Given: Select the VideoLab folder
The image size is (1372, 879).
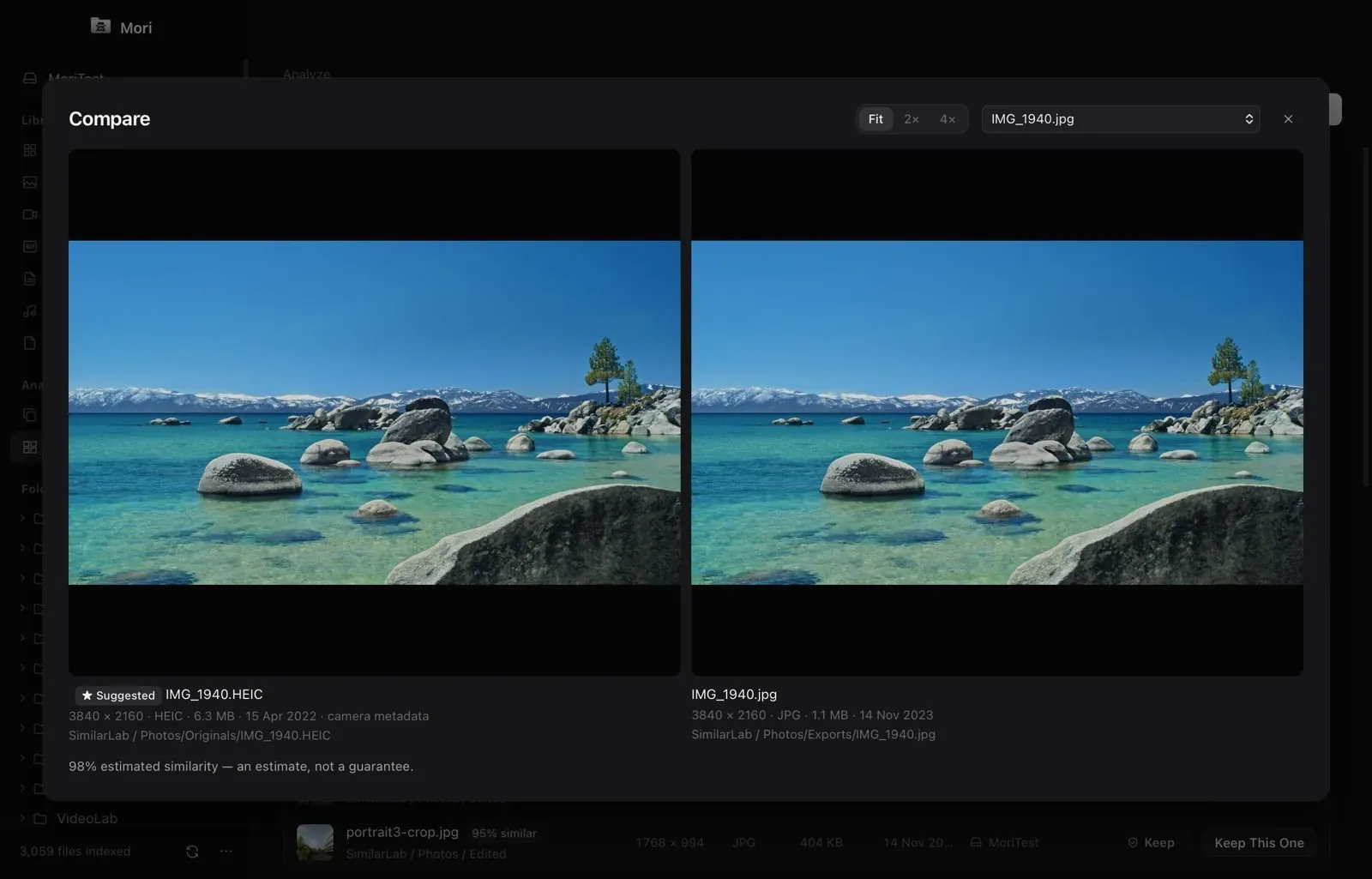Looking at the screenshot, I should click(87, 819).
